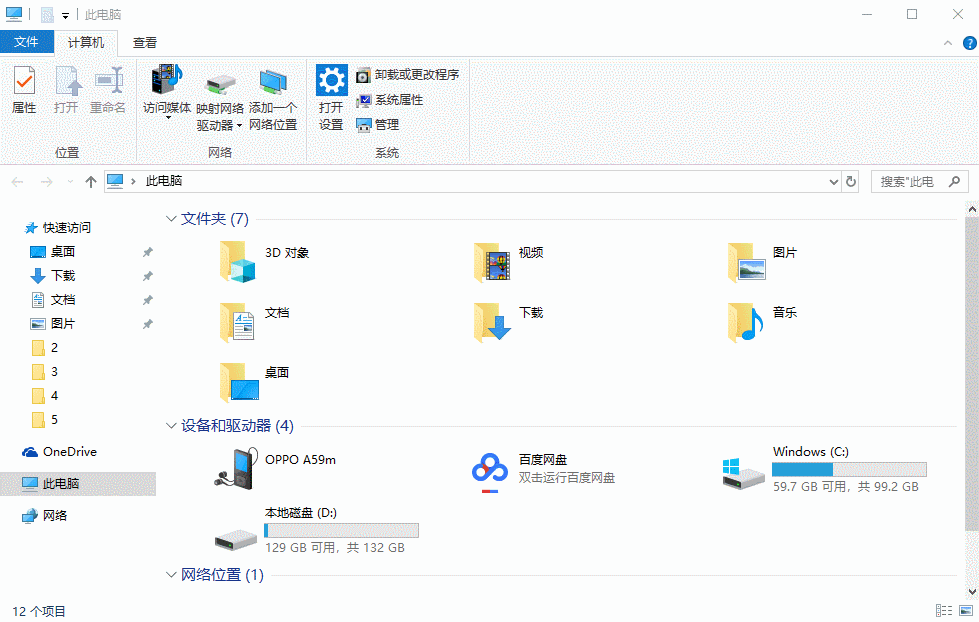Screen dimensions: 979x622
Task: Open 百度网盘 (Baidu Netdisk) drive icon
Action: coord(489,467)
